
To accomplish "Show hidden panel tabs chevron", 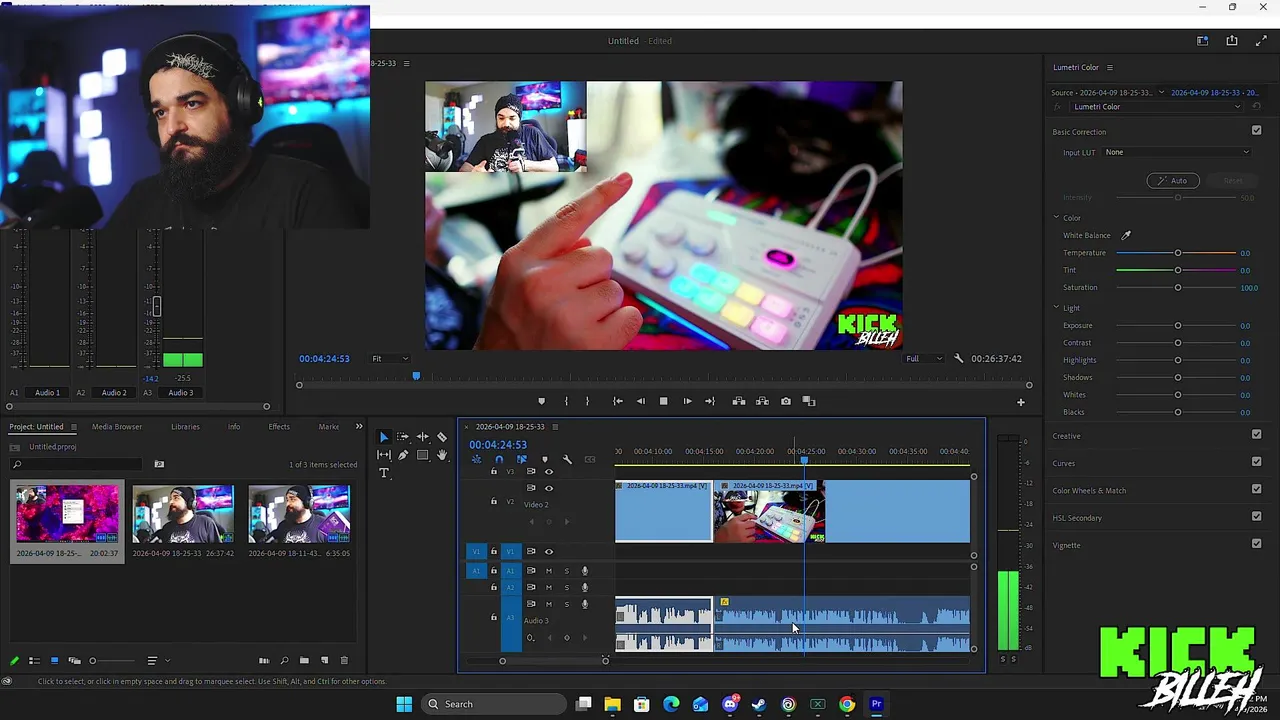I will (x=359, y=427).
